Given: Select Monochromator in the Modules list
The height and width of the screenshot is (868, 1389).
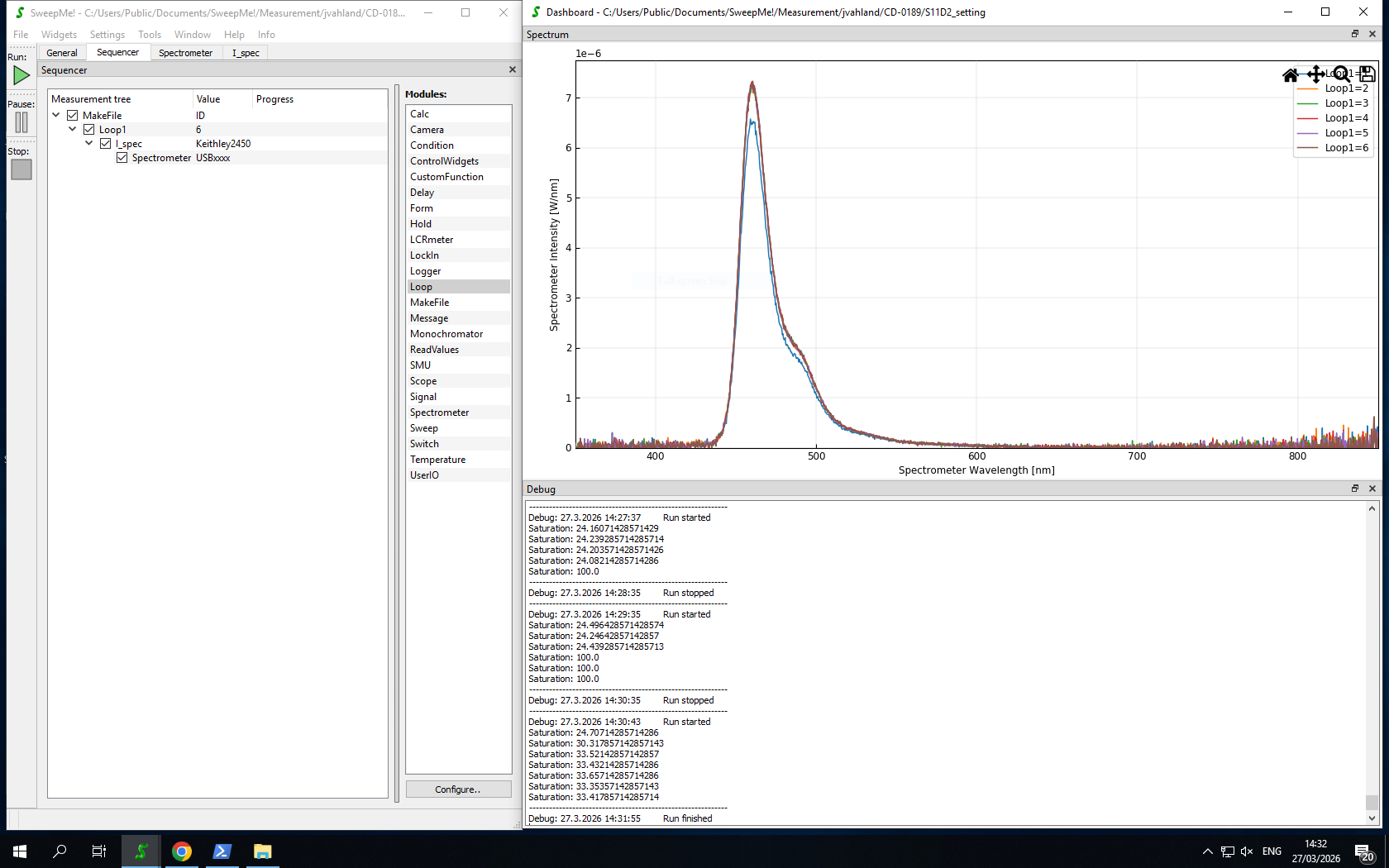Looking at the screenshot, I should tap(446, 334).
